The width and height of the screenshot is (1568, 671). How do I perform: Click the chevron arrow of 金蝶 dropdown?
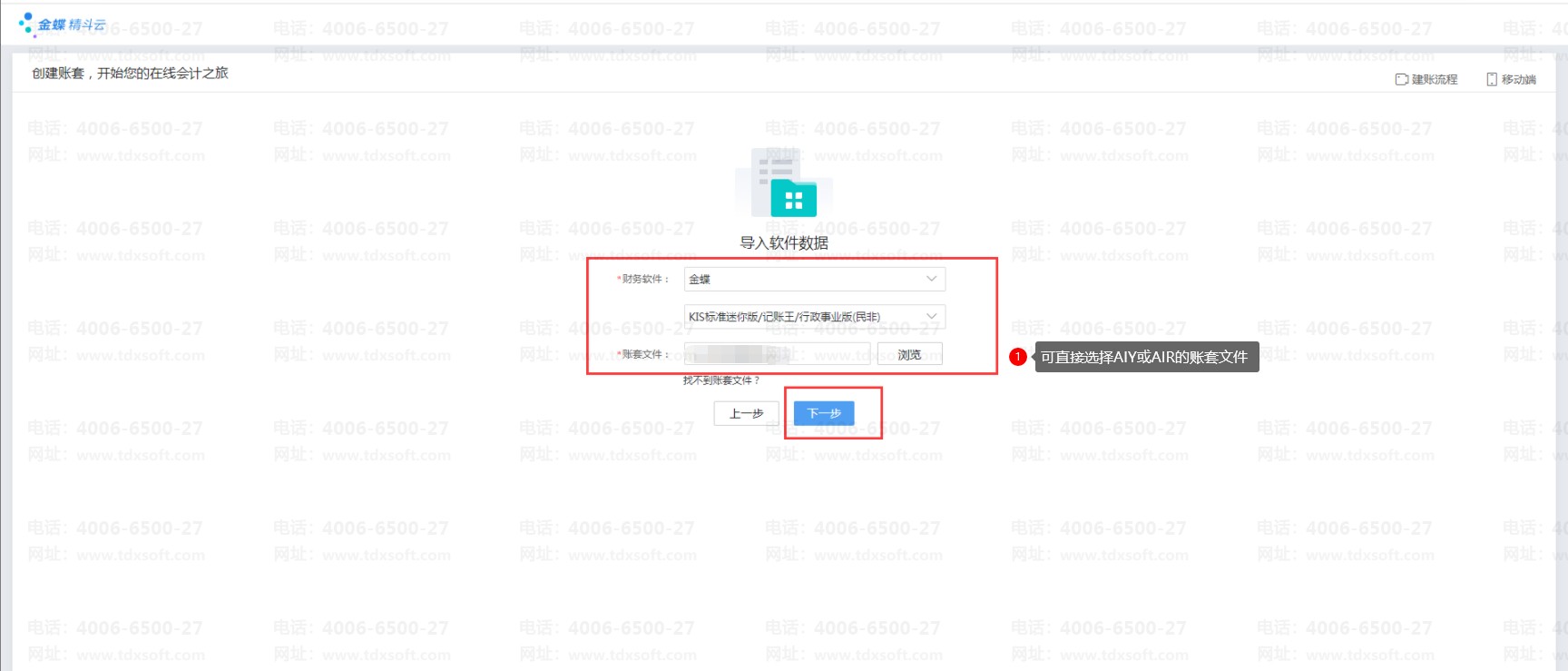point(931,279)
